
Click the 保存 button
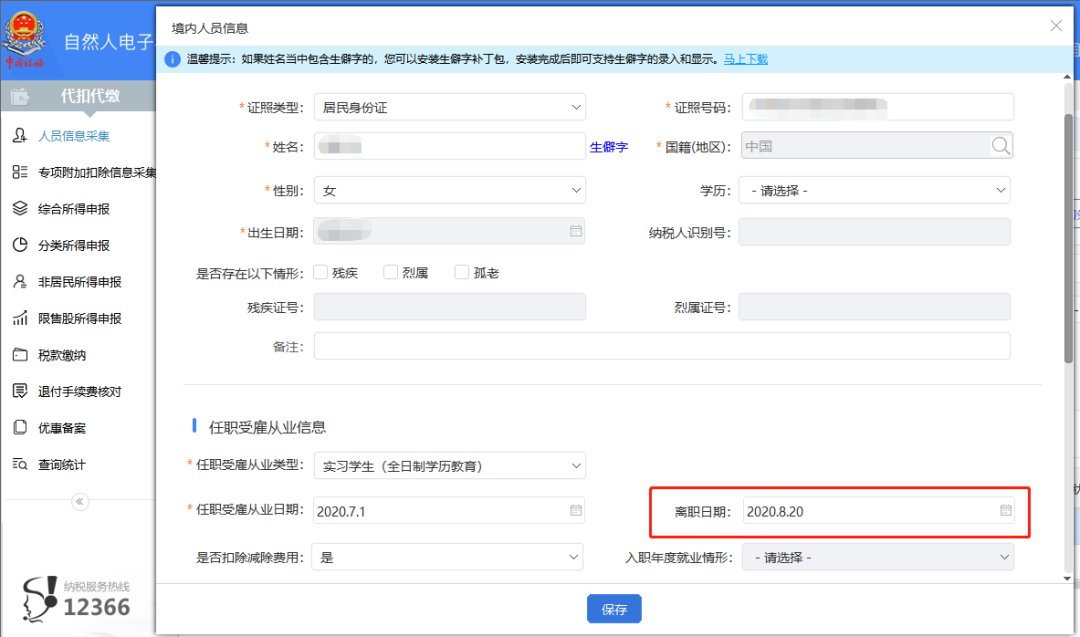coord(614,609)
